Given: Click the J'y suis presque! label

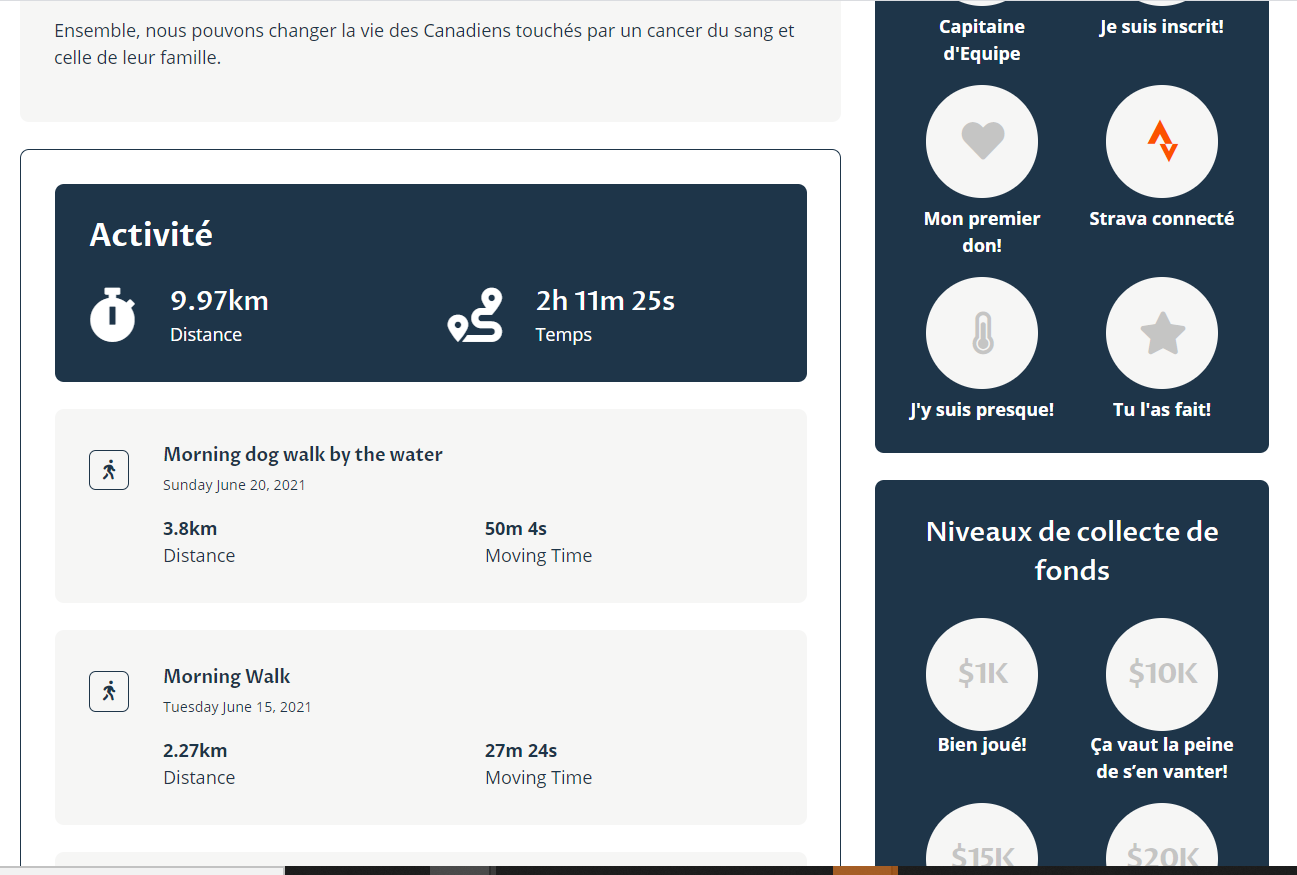Looking at the screenshot, I should pyautogui.click(x=982, y=410).
